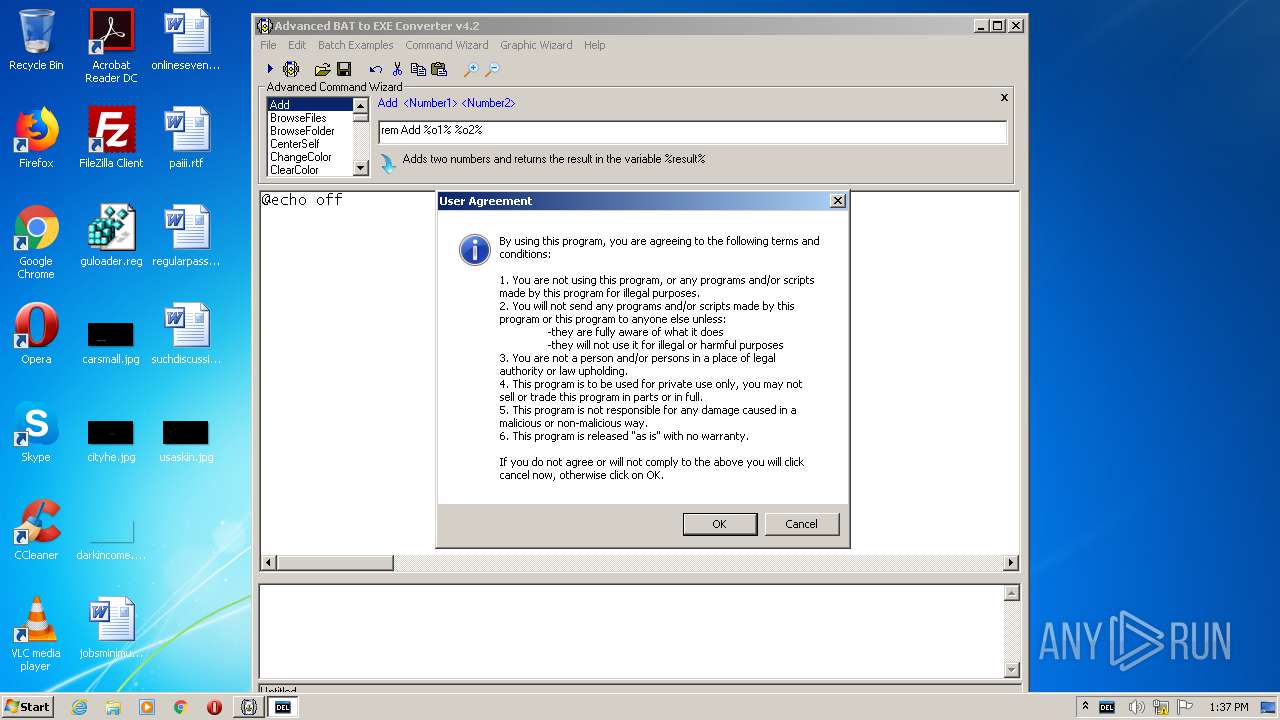Click the blue insert-command arrow icon

point(388,162)
